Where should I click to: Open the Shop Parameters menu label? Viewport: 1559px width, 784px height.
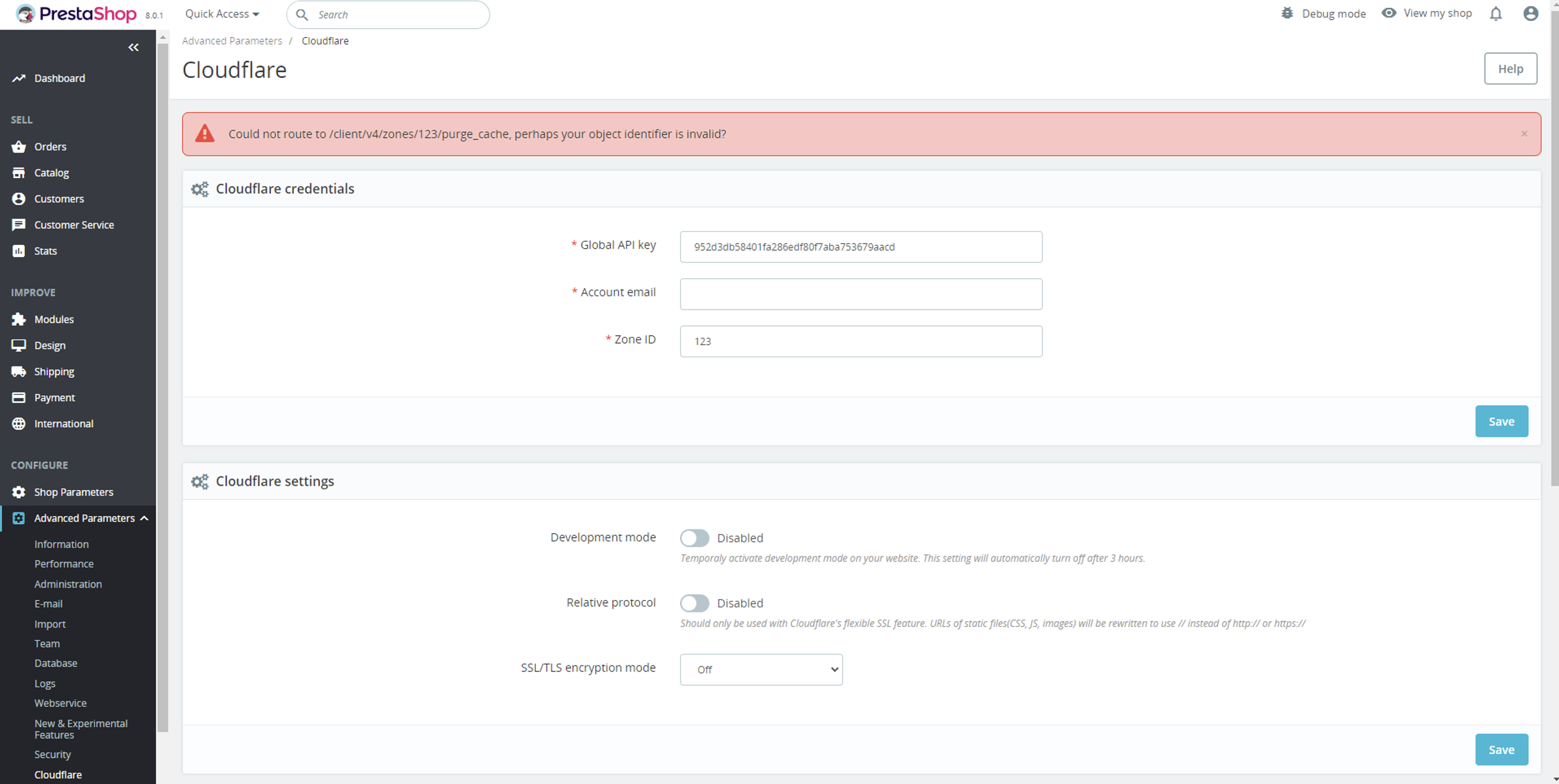[73, 492]
